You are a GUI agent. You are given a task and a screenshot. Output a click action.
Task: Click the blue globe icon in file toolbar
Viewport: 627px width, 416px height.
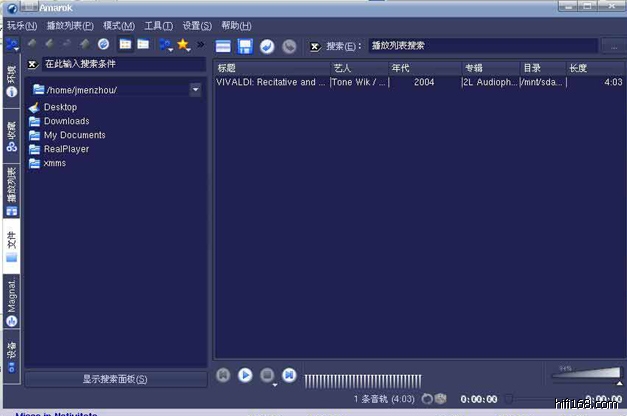[103, 45]
